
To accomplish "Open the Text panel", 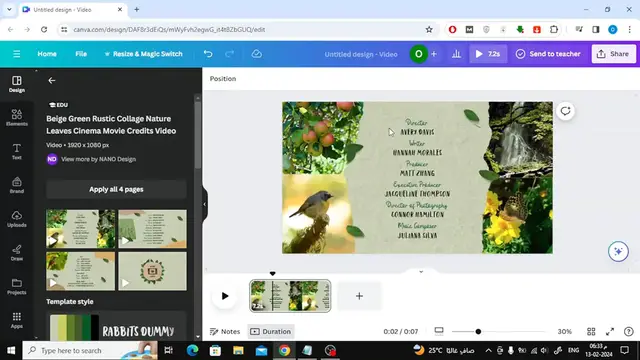I will click(17, 151).
